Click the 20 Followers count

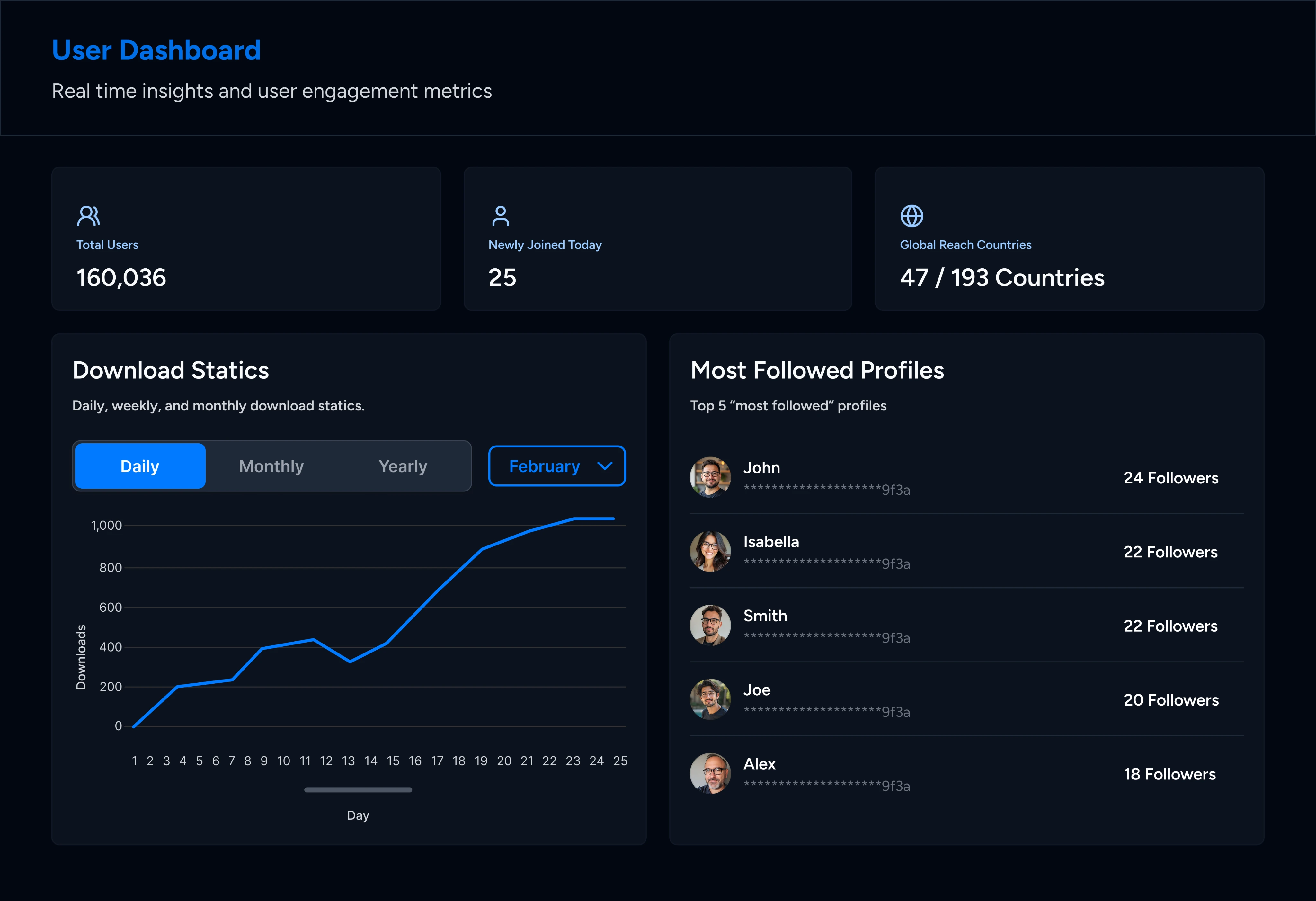1171,700
